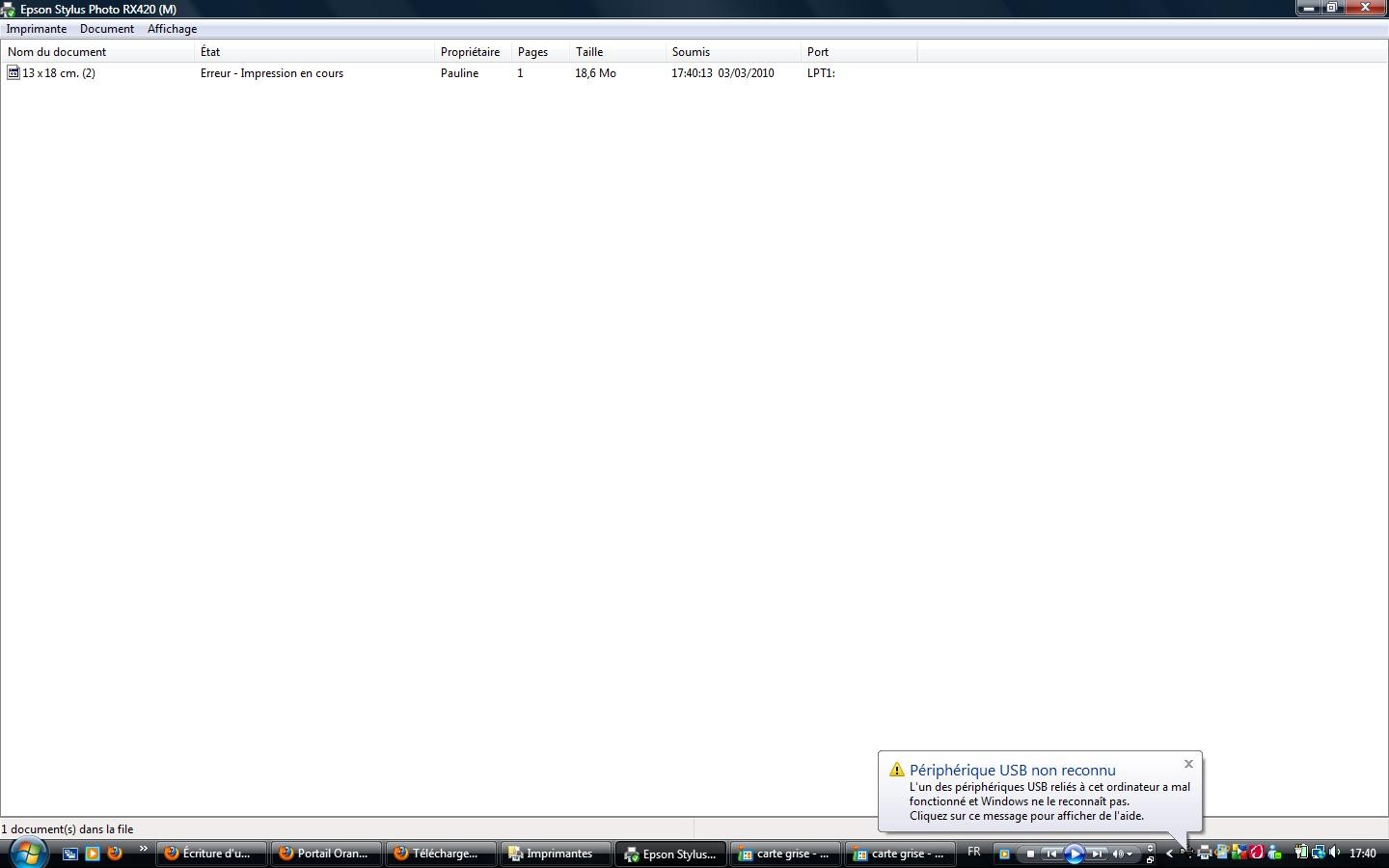Image resolution: width=1389 pixels, height=868 pixels.
Task: Click USB device tray icon
Action: click(1187, 853)
